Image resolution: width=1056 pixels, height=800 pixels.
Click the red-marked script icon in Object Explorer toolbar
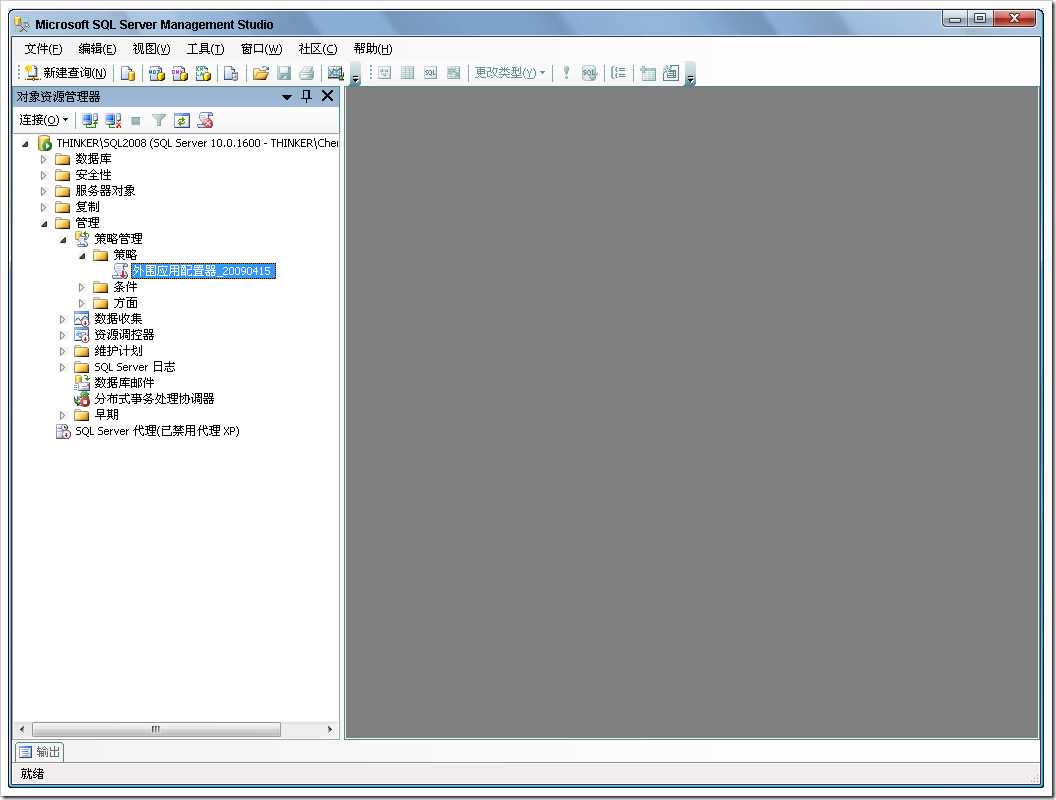tap(205, 121)
